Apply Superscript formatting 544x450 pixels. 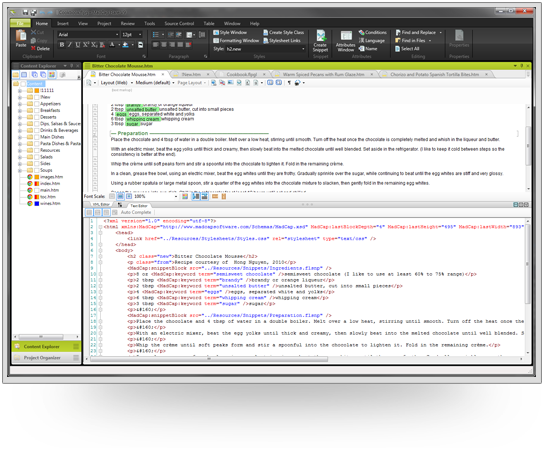86,44
